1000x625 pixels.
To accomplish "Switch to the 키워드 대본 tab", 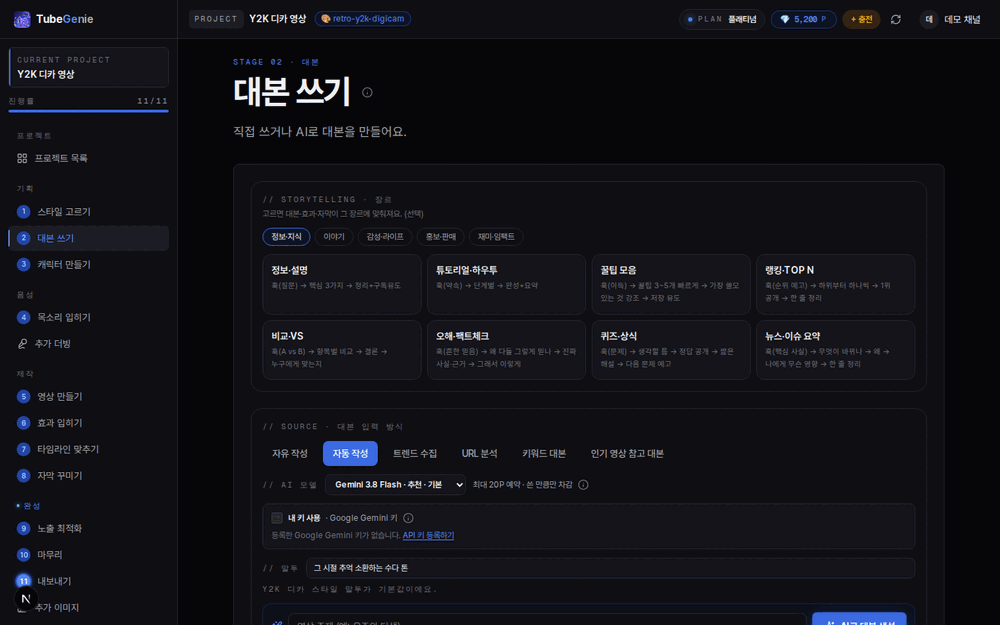I will pyautogui.click(x=544, y=453).
